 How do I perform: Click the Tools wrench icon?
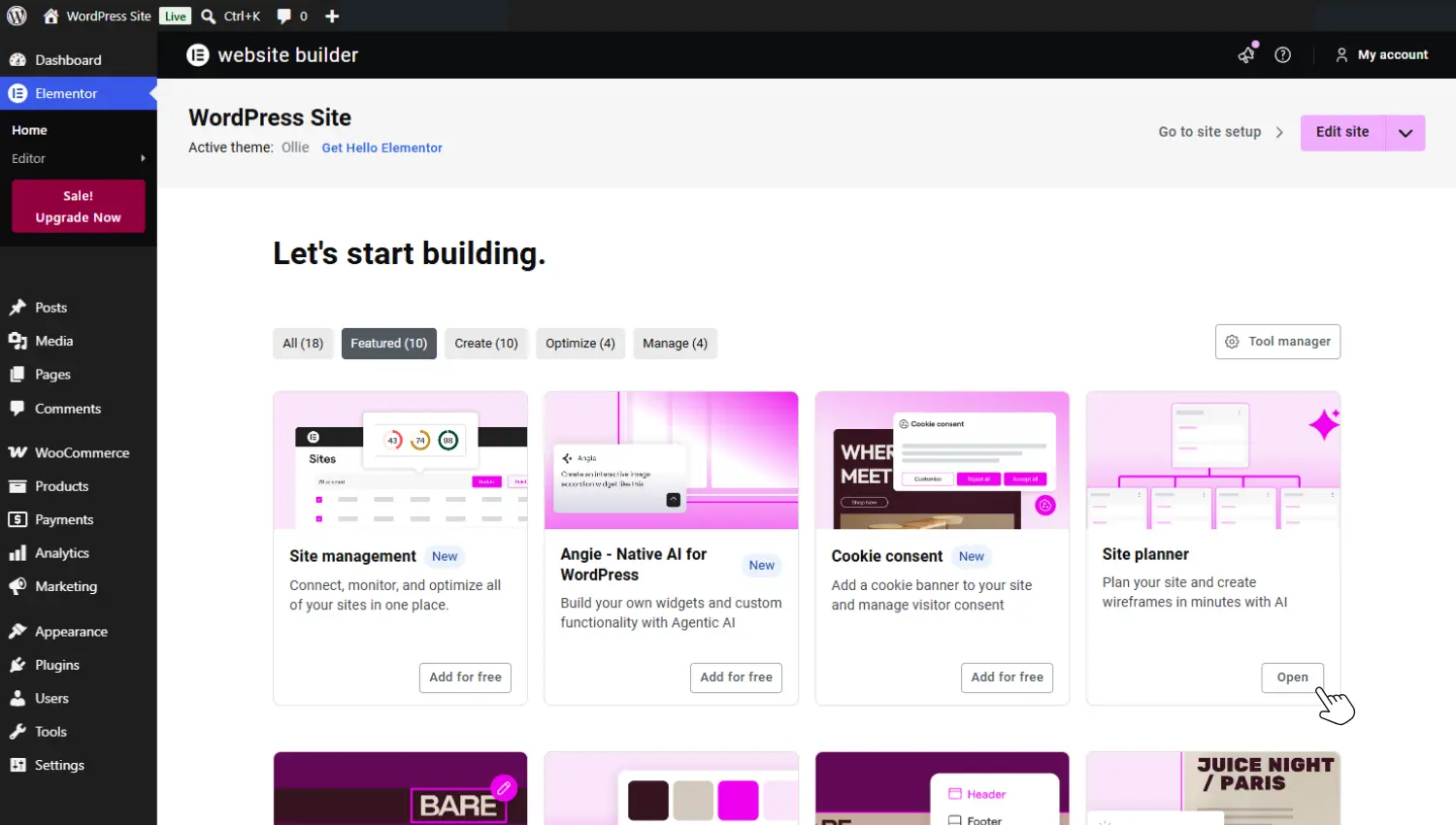click(17, 732)
